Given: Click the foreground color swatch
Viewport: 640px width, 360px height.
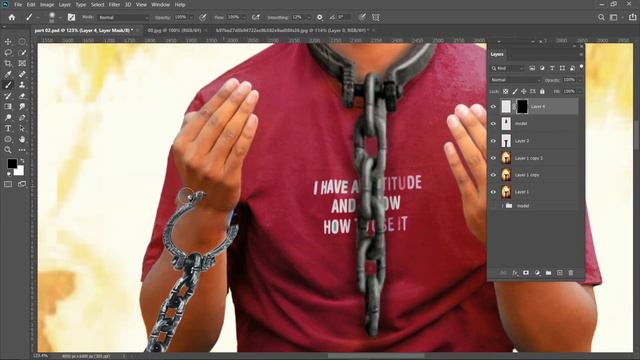Looking at the screenshot, I should pyautogui.click(x=12, y=163).
